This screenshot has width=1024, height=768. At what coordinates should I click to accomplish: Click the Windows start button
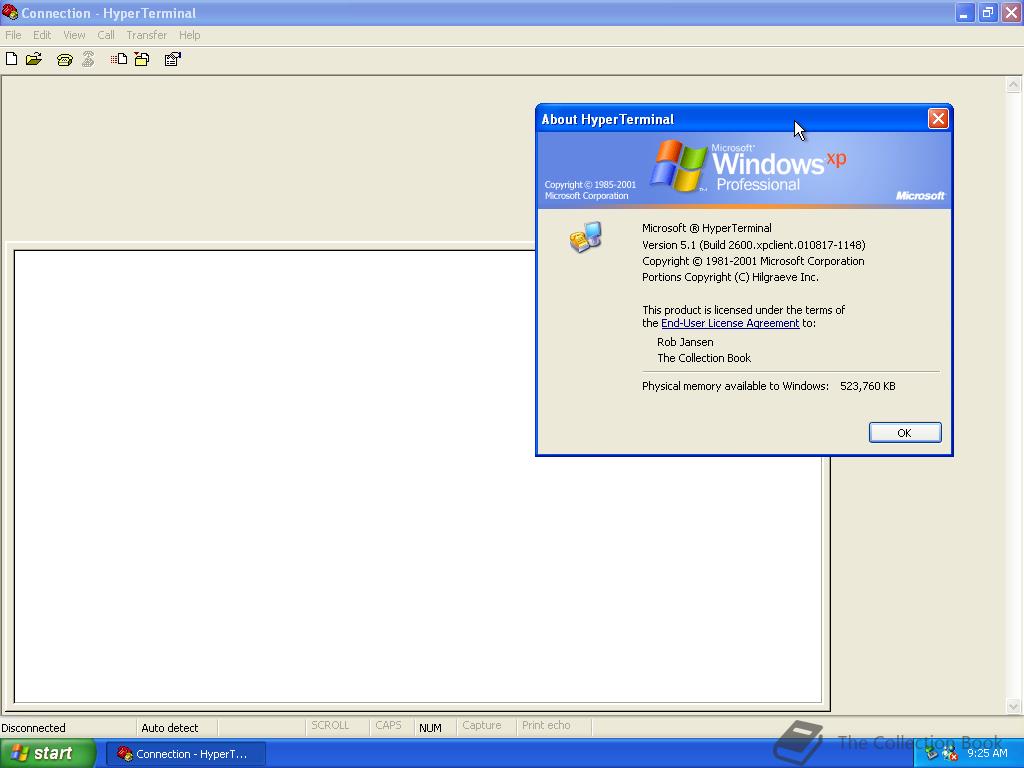47,754
